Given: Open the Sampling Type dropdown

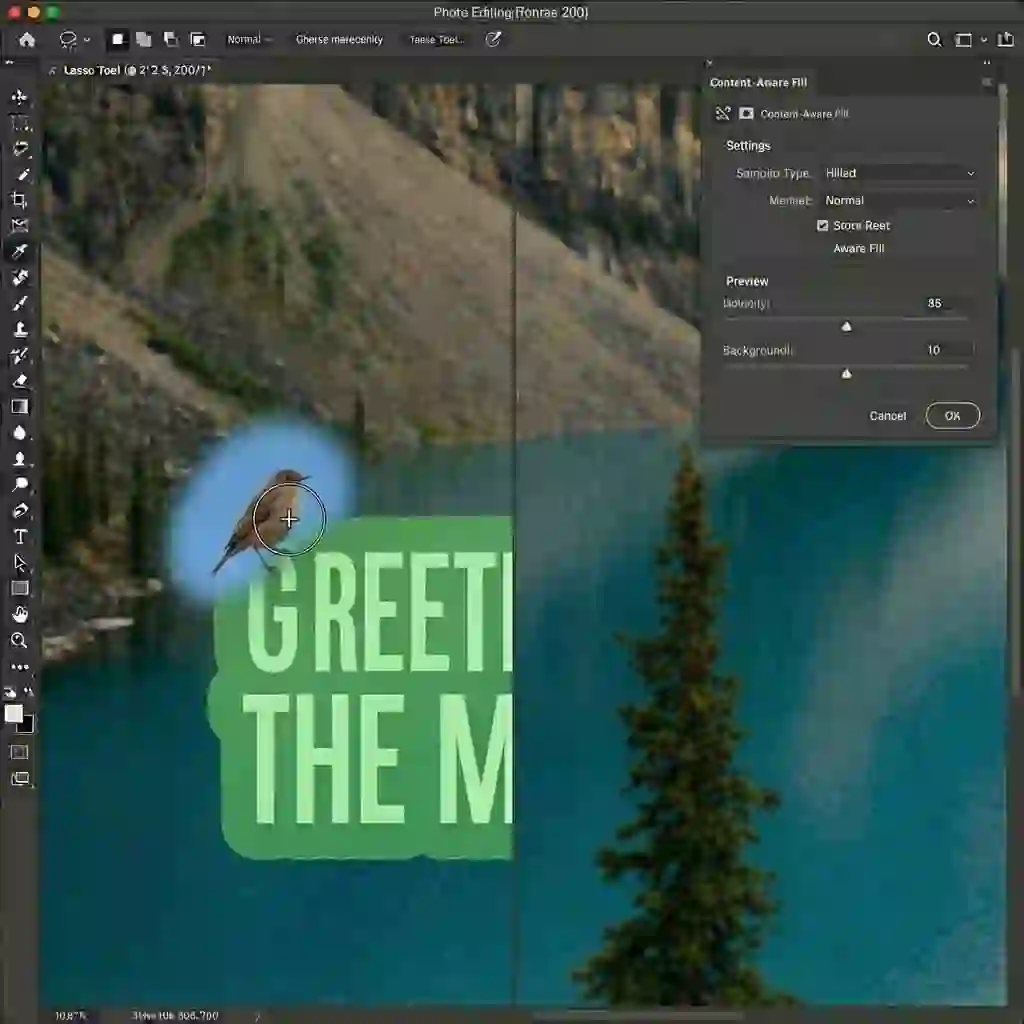Looking at the screenshot, I should pyautogui.click(x=898, y=172).
